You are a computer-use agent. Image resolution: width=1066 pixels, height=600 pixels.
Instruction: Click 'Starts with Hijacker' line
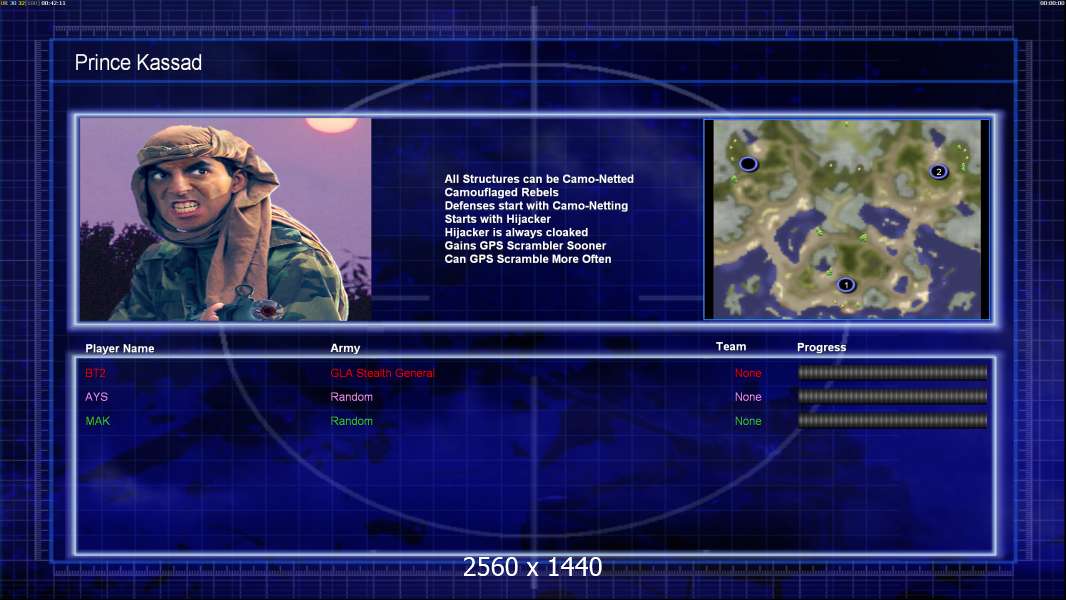point(498,219)
